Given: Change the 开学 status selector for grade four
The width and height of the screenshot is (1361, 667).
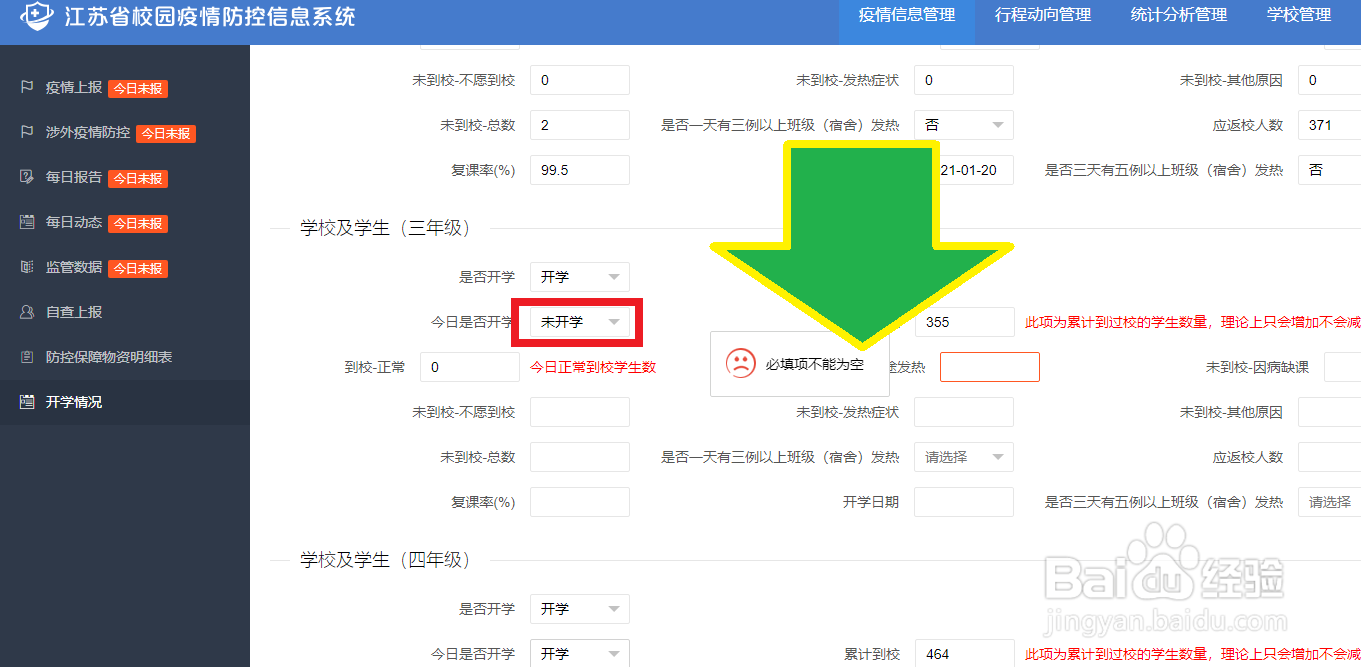Looking at the screenshot, I should point(579,608).
